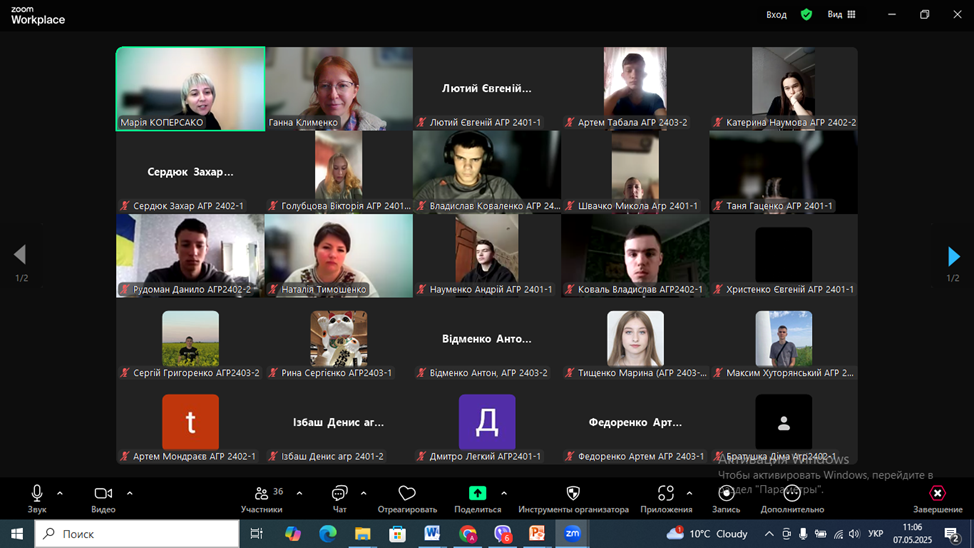Click muted mic icon on Рудоман Данило tile
This screenshot has width=974, height=548.
tap(125, 290)
